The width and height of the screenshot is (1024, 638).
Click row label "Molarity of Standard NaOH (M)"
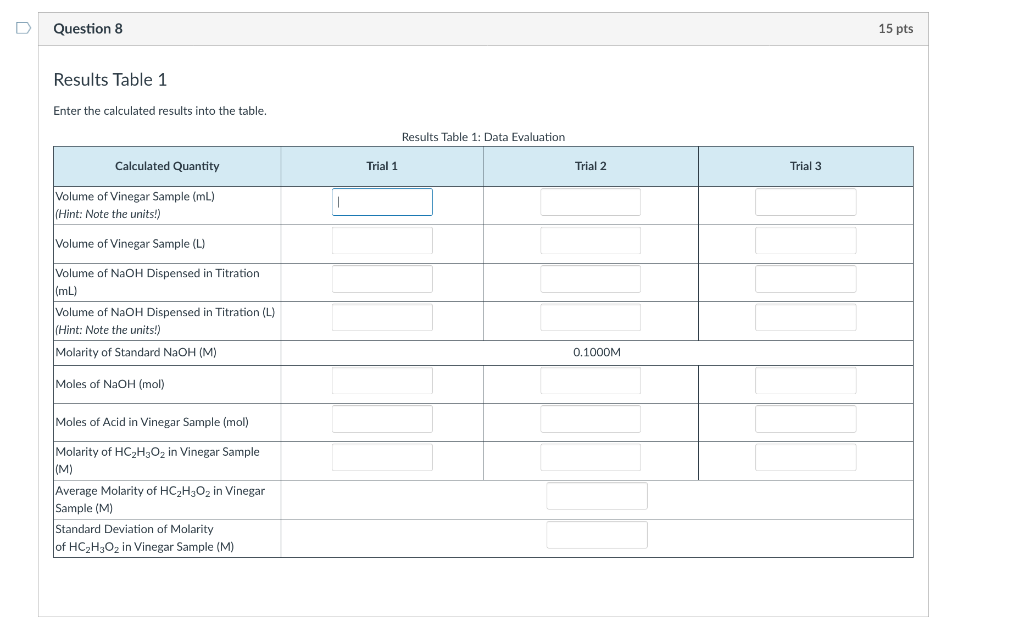(136, 353)
